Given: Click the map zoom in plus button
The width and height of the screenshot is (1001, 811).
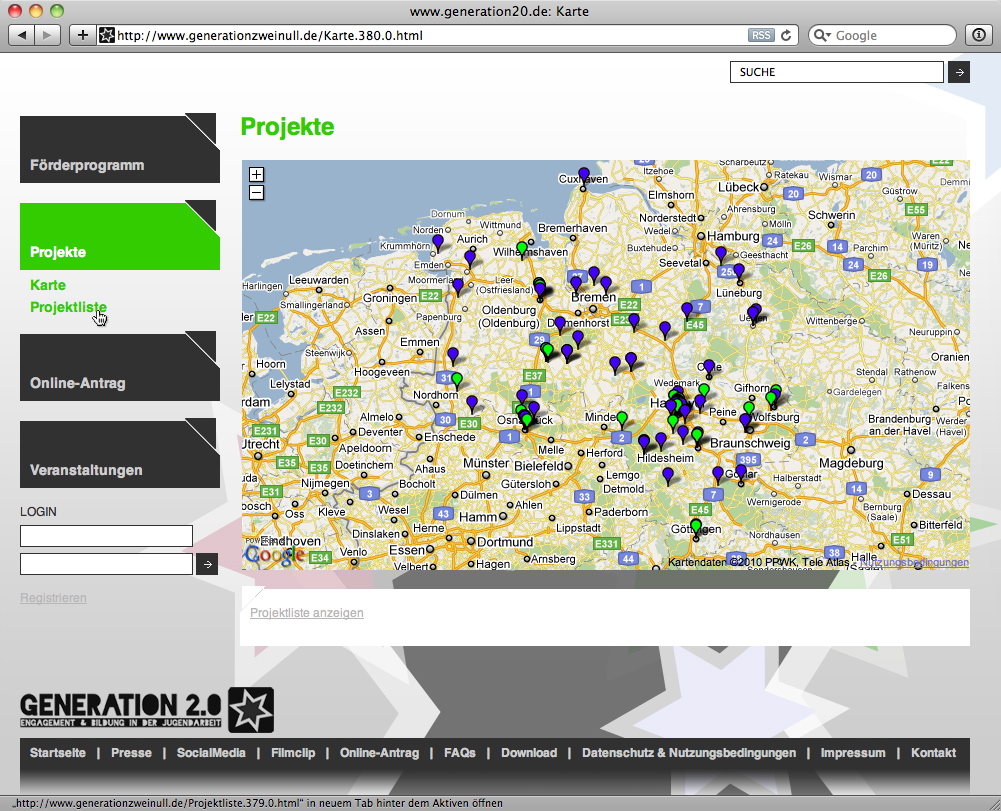Looking at the screenshot, I should 256,174.
